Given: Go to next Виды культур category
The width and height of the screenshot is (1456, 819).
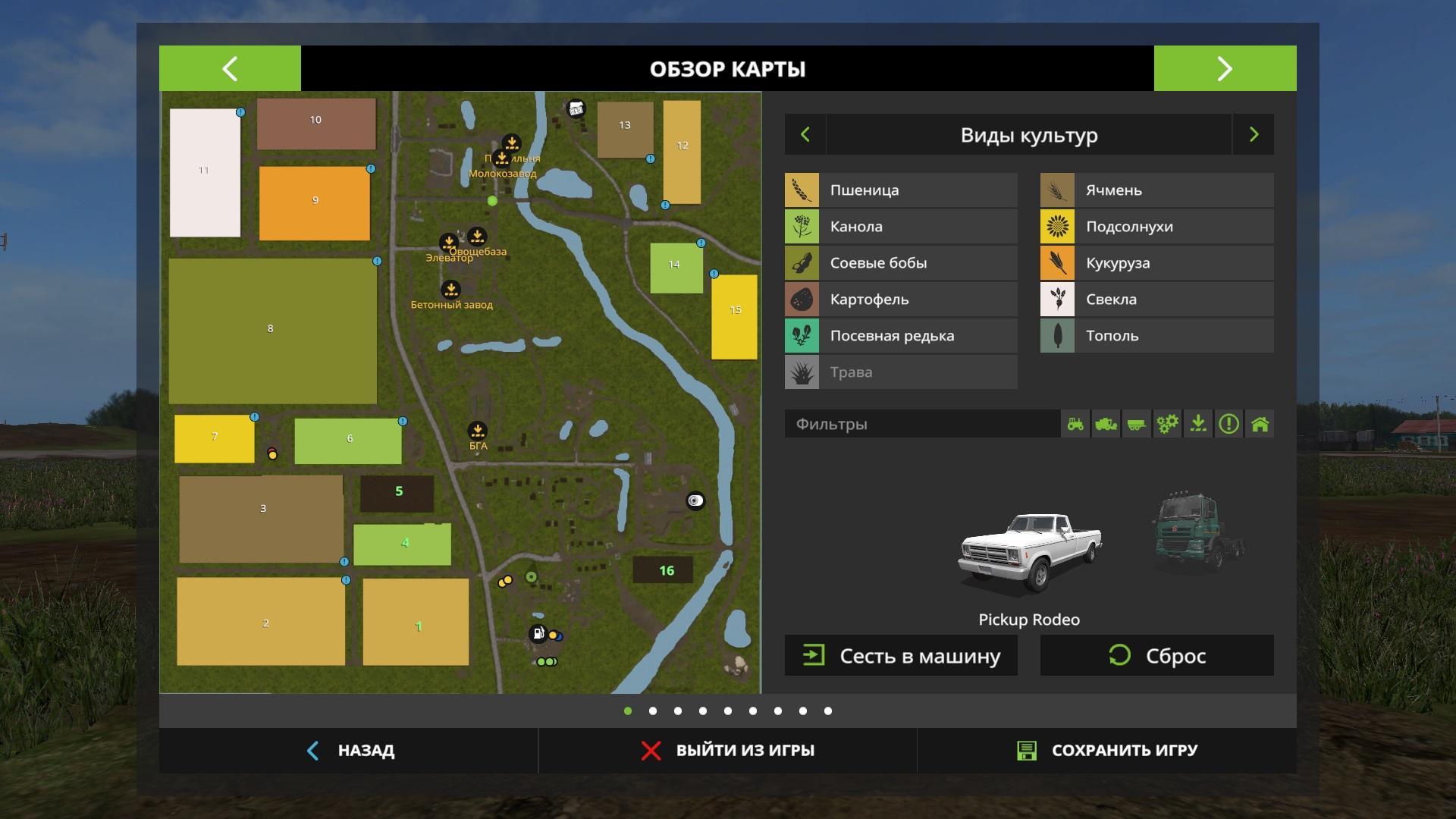Looking at the screenshot, I should tap(1254, 135).
